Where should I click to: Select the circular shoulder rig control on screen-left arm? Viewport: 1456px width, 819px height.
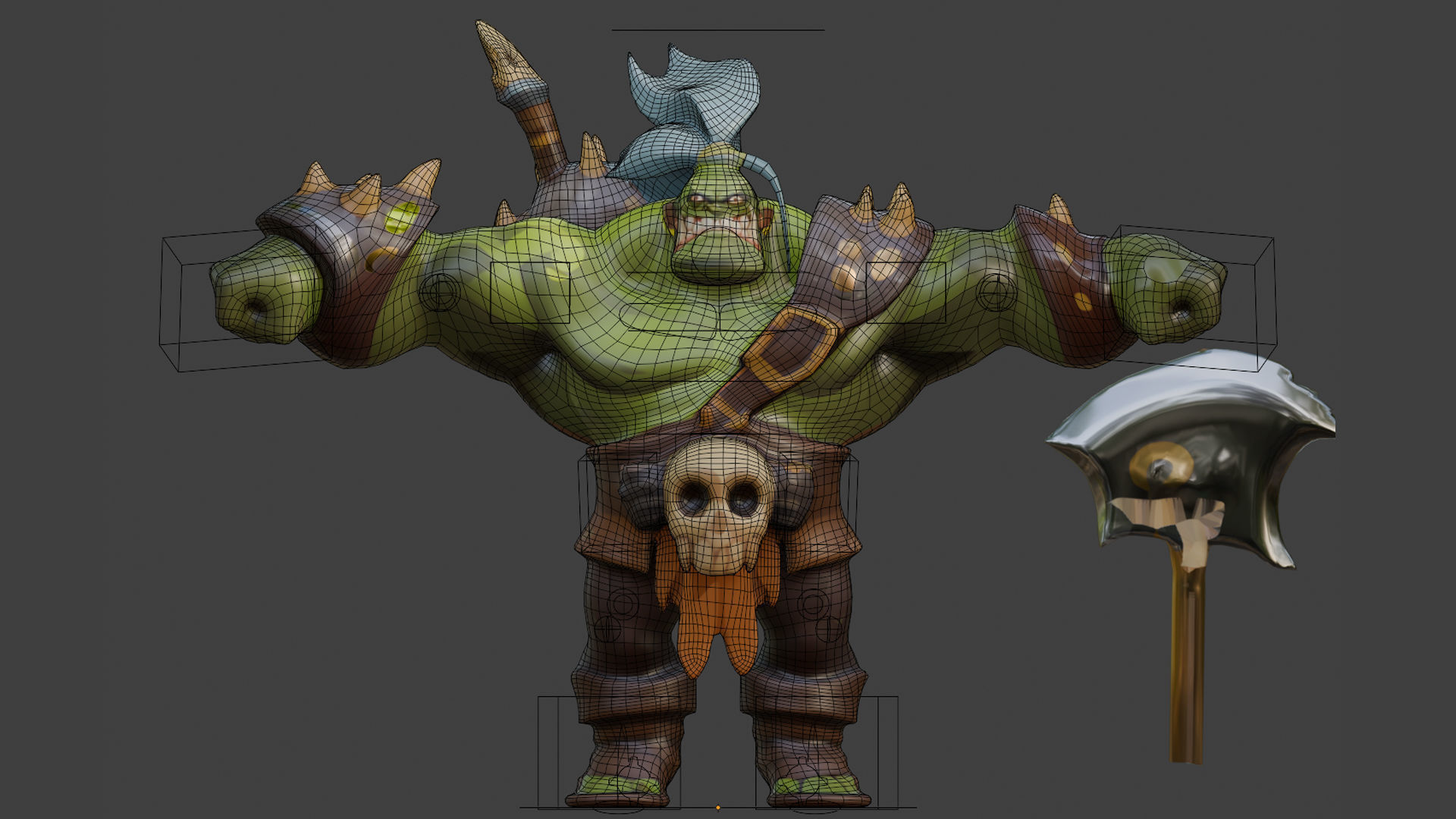click(x=439, y=292)
